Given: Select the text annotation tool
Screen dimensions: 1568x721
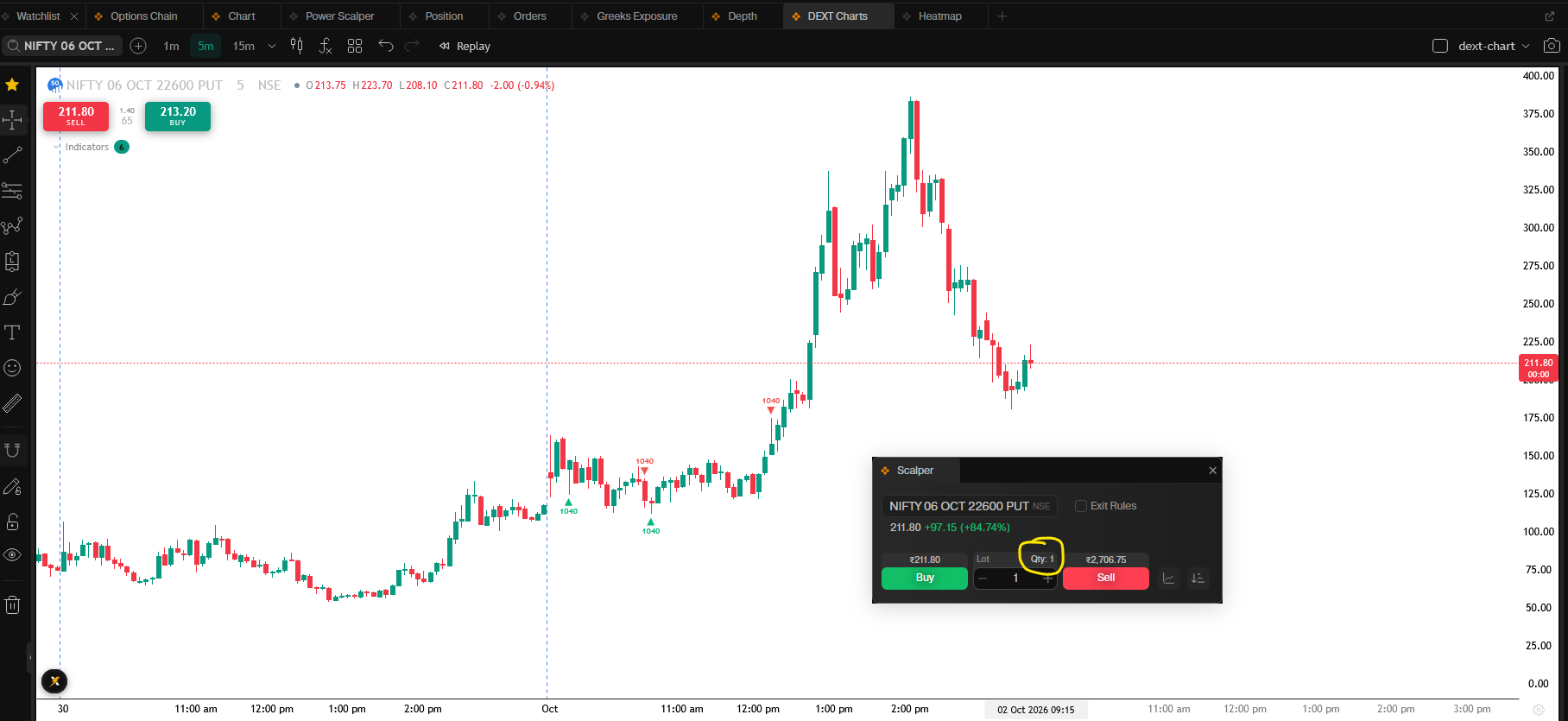Looking at the screenshot, I should pos(12,332).
